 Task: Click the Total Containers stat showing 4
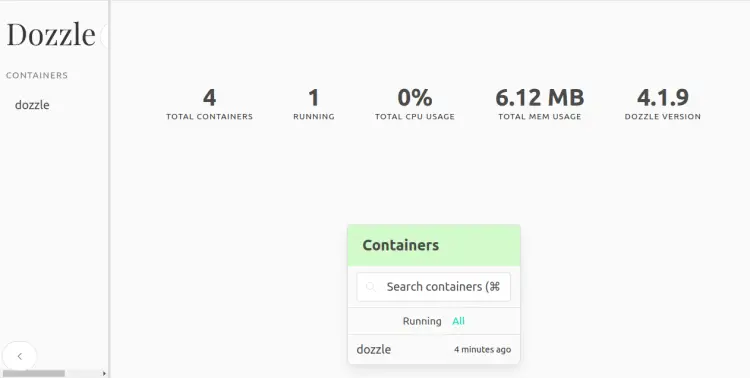pos(210,104)
